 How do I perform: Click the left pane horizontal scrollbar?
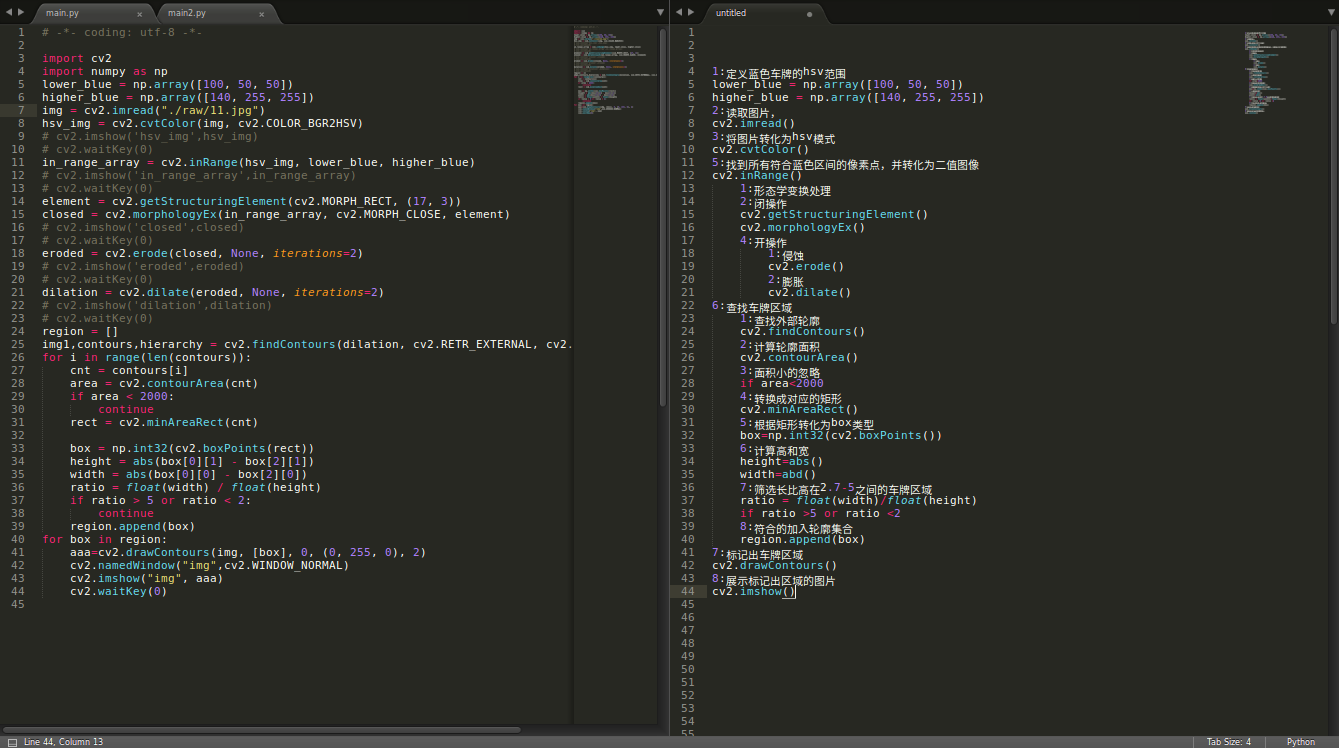pyautogui.click(x=262, y=730)
